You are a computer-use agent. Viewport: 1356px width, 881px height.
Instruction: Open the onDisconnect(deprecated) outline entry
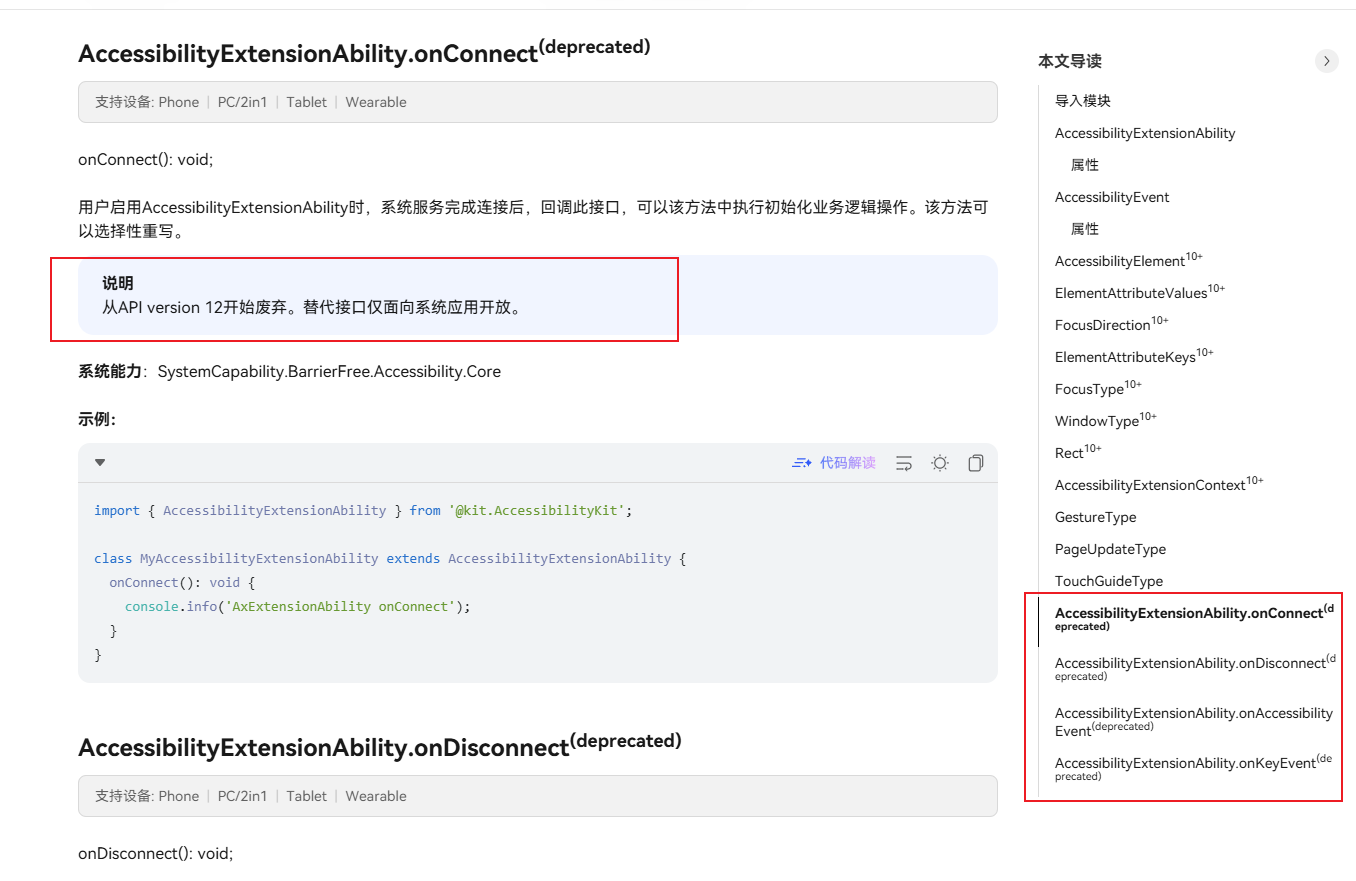point(1195,668)
